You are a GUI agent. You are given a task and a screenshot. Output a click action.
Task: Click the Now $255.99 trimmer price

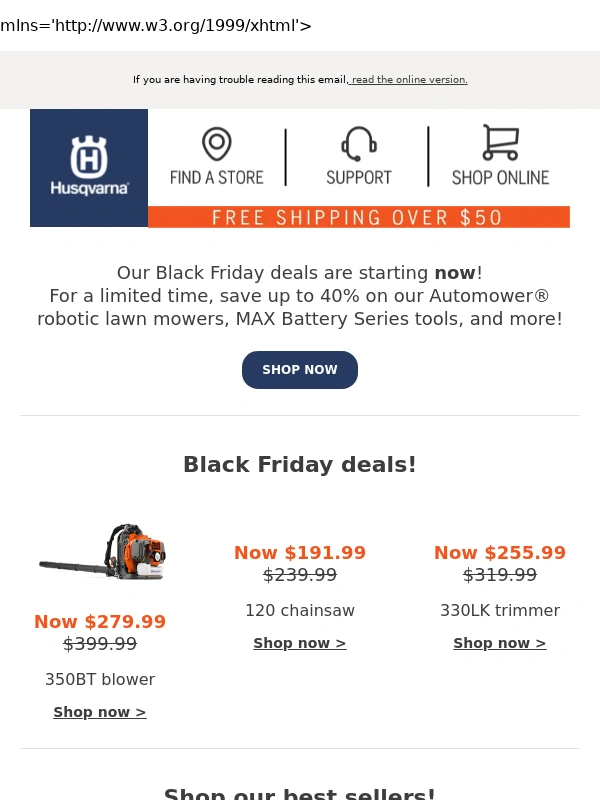[x=500, y=553]
